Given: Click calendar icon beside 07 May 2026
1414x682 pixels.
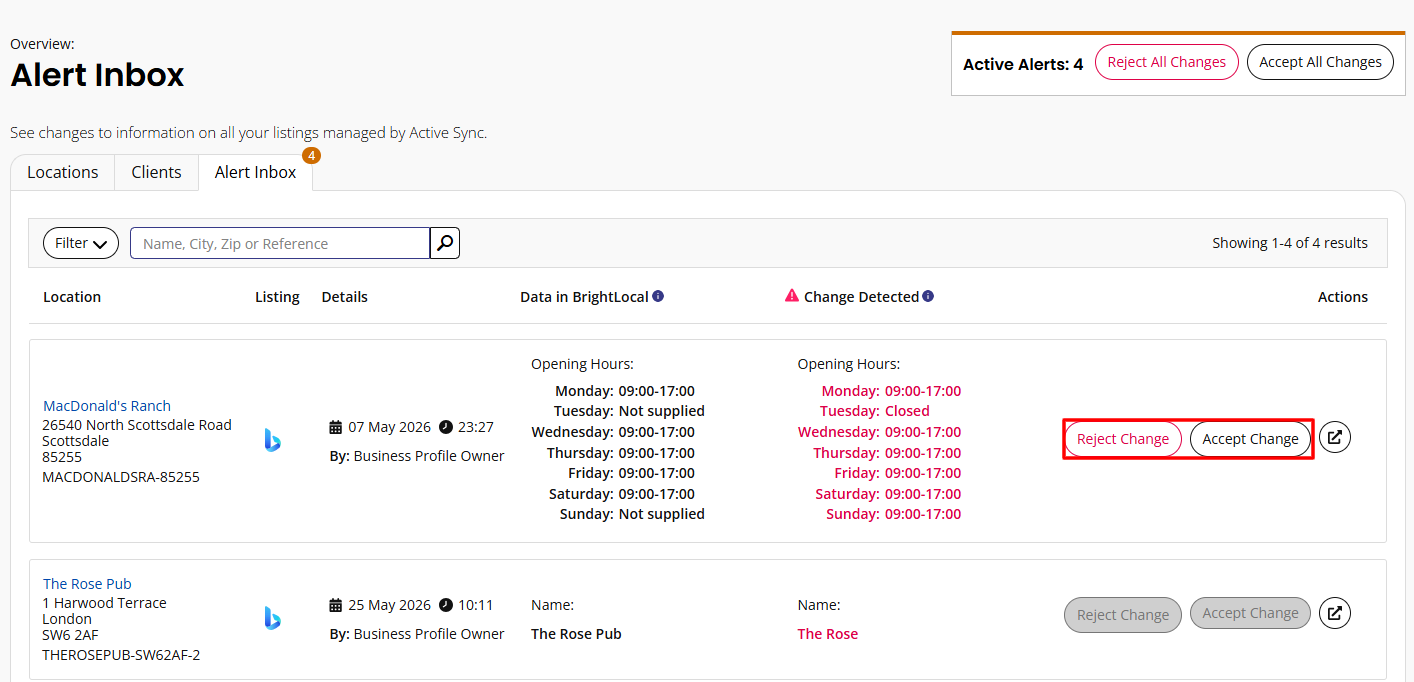Looking at the screenshot, I should (x=336, y=427).
